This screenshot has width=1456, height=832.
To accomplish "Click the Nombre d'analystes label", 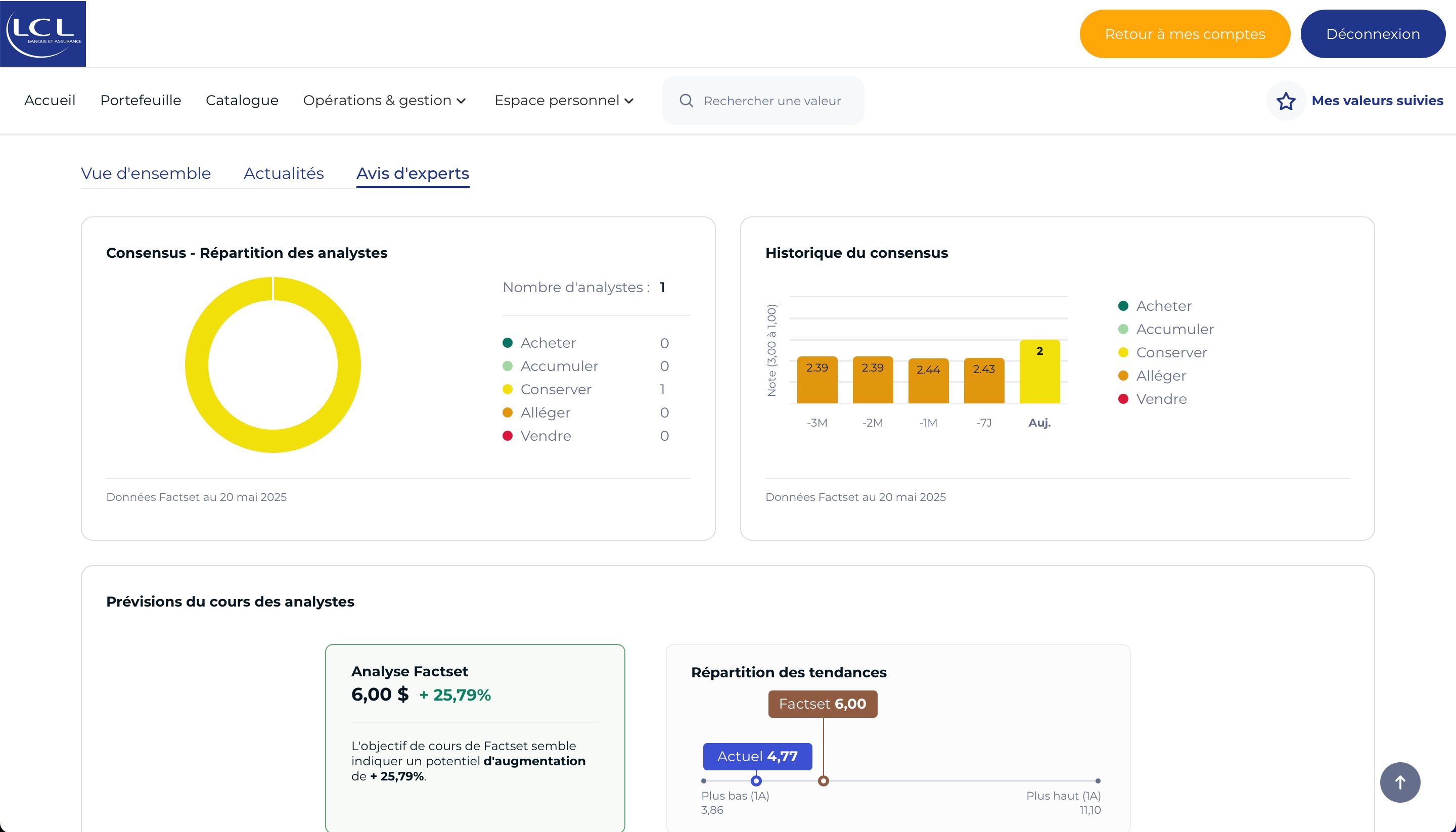I will [576, 287].
